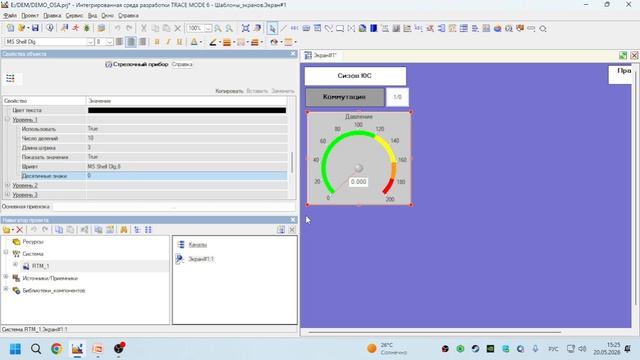Toggle Underline text formatting
The image size is (640, 360).
(179, 42)
